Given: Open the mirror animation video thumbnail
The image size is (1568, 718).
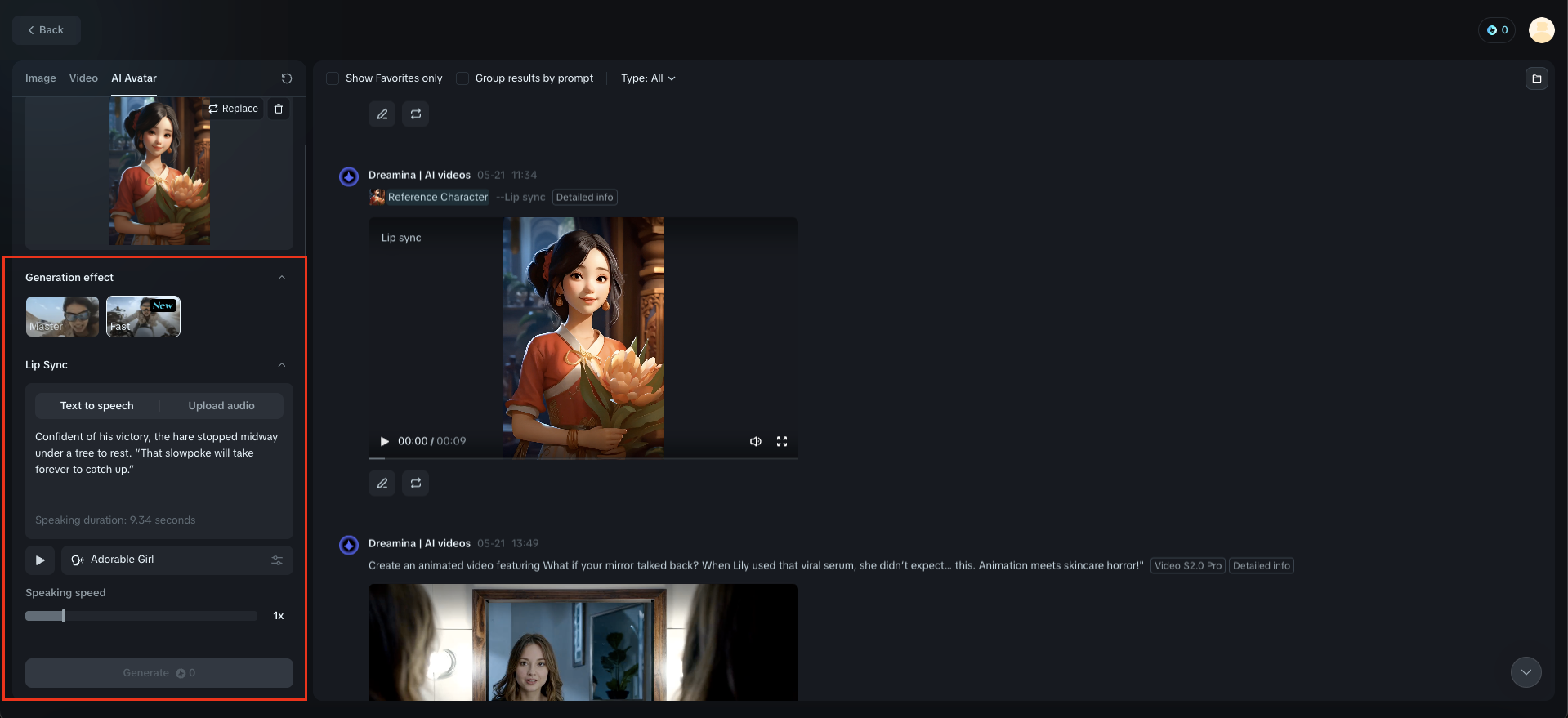Looking at the screenshot, I should click(583, 642).
